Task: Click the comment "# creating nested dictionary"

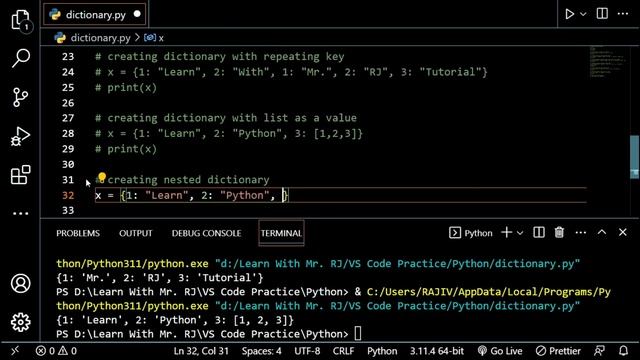Action: (x=182, y=180)
